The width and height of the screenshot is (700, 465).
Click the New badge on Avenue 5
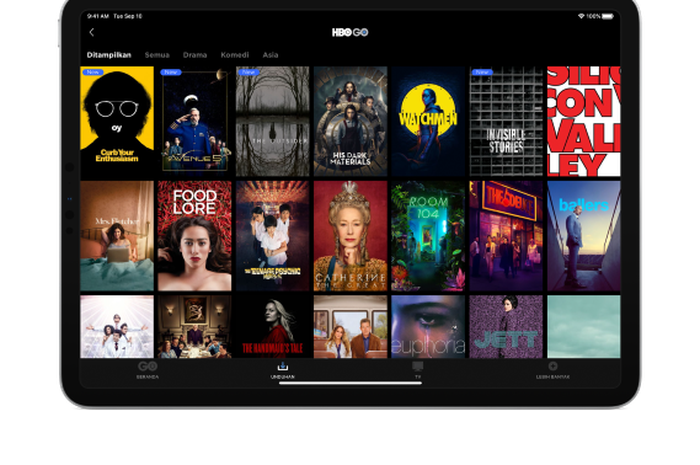(x=171, y=72)
